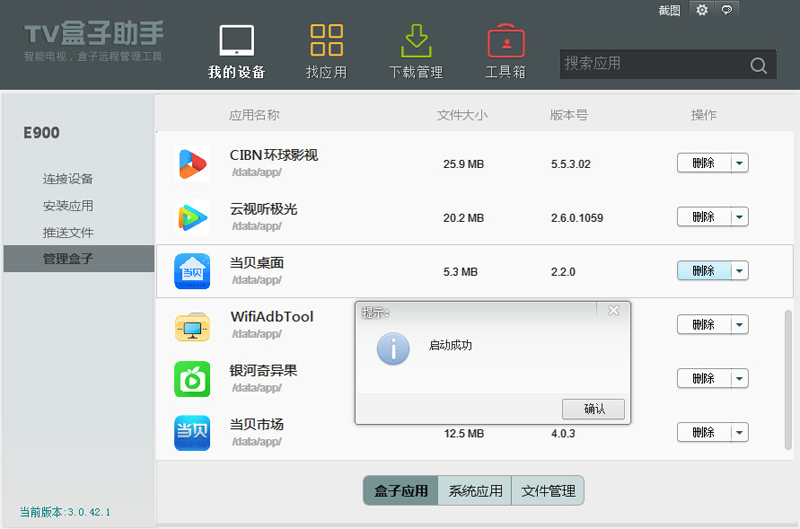The image size is (800, 529).
Task: Expand dropdown arrow for WifiAdbTool
Action: [740, 325]
